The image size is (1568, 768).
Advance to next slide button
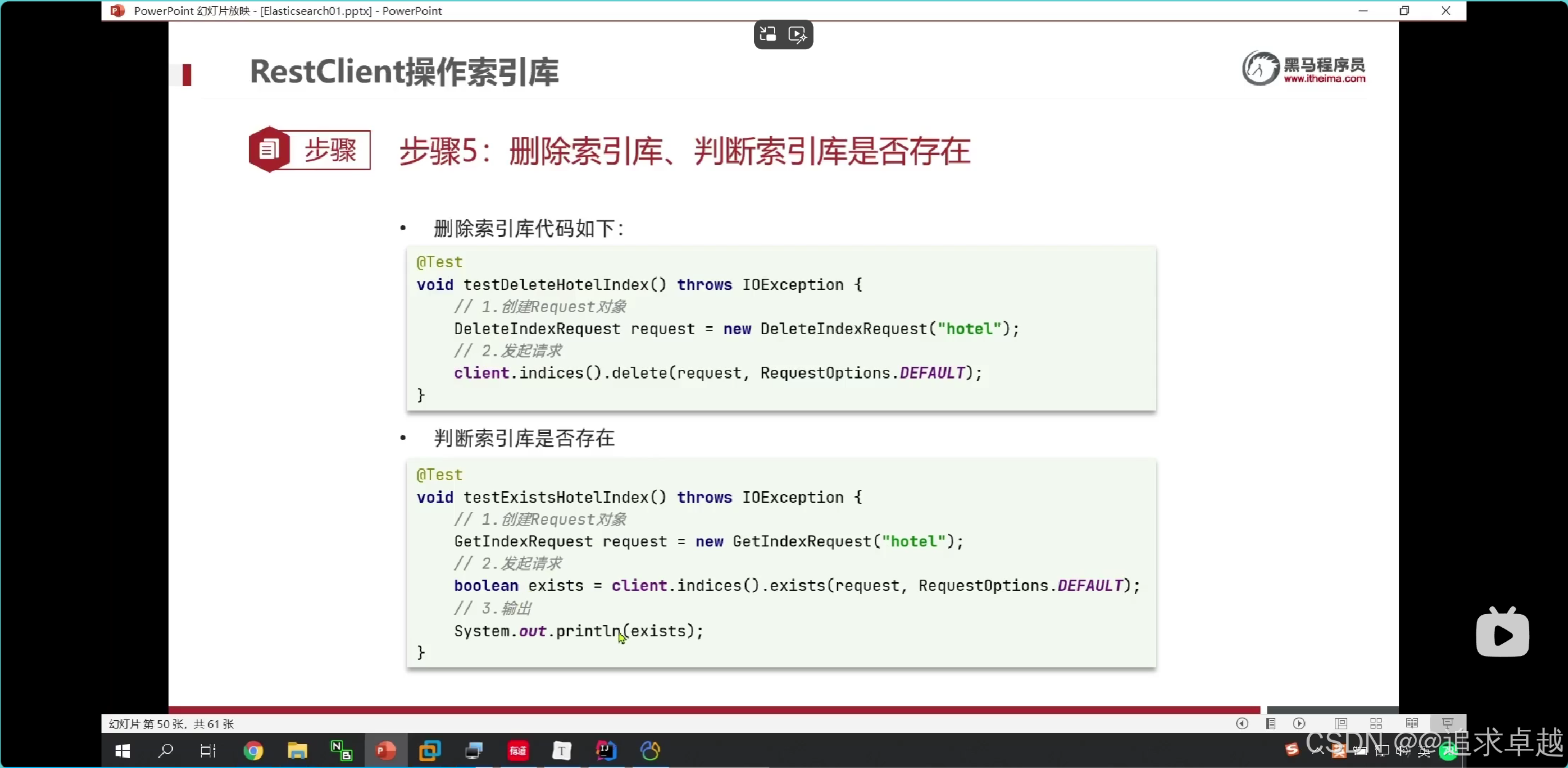coord(1299,724)
